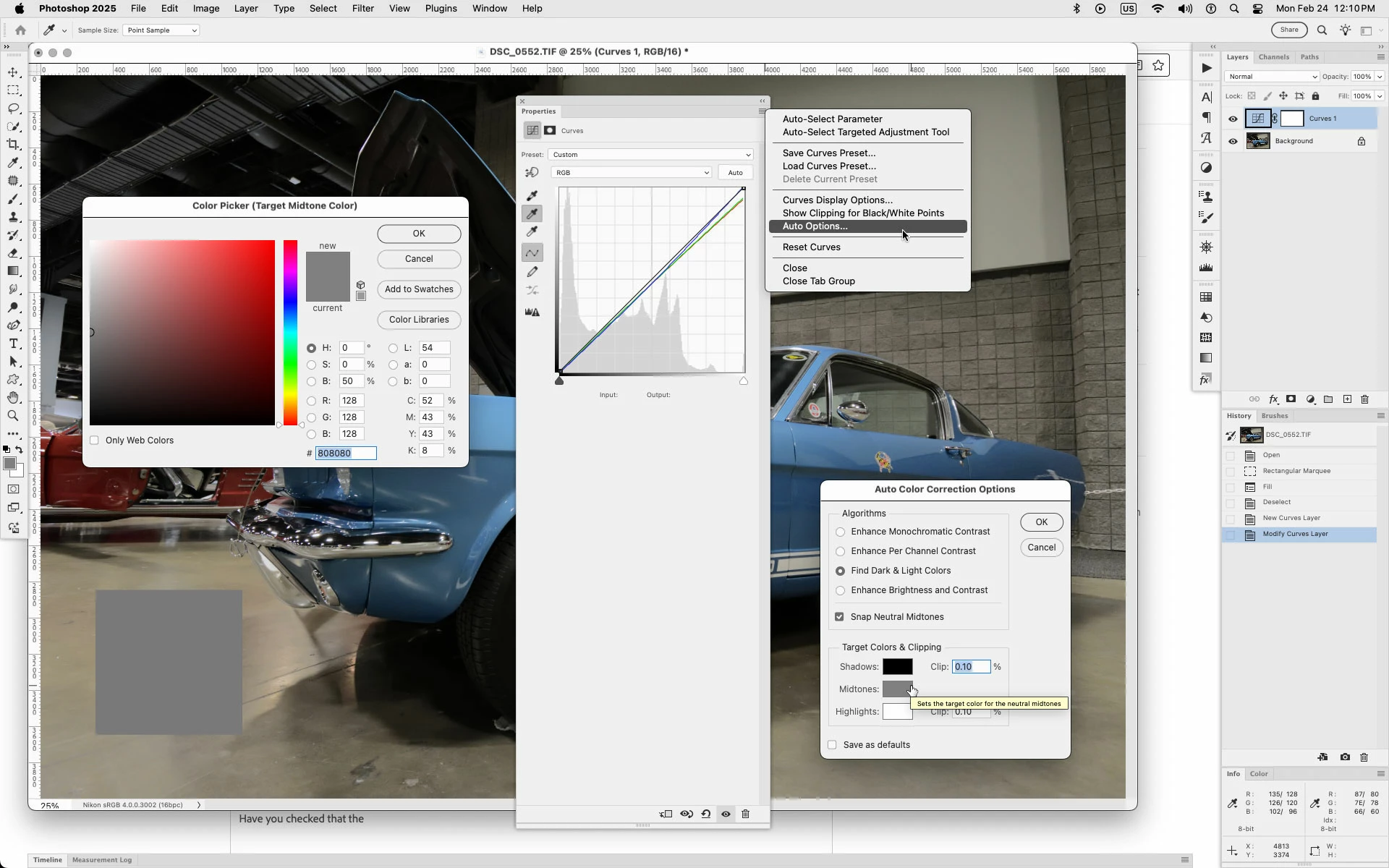The height and width of the screenshot is (868, 1389).
Task: Choose Reset Curves from the menu
Action: pos(811,247)
